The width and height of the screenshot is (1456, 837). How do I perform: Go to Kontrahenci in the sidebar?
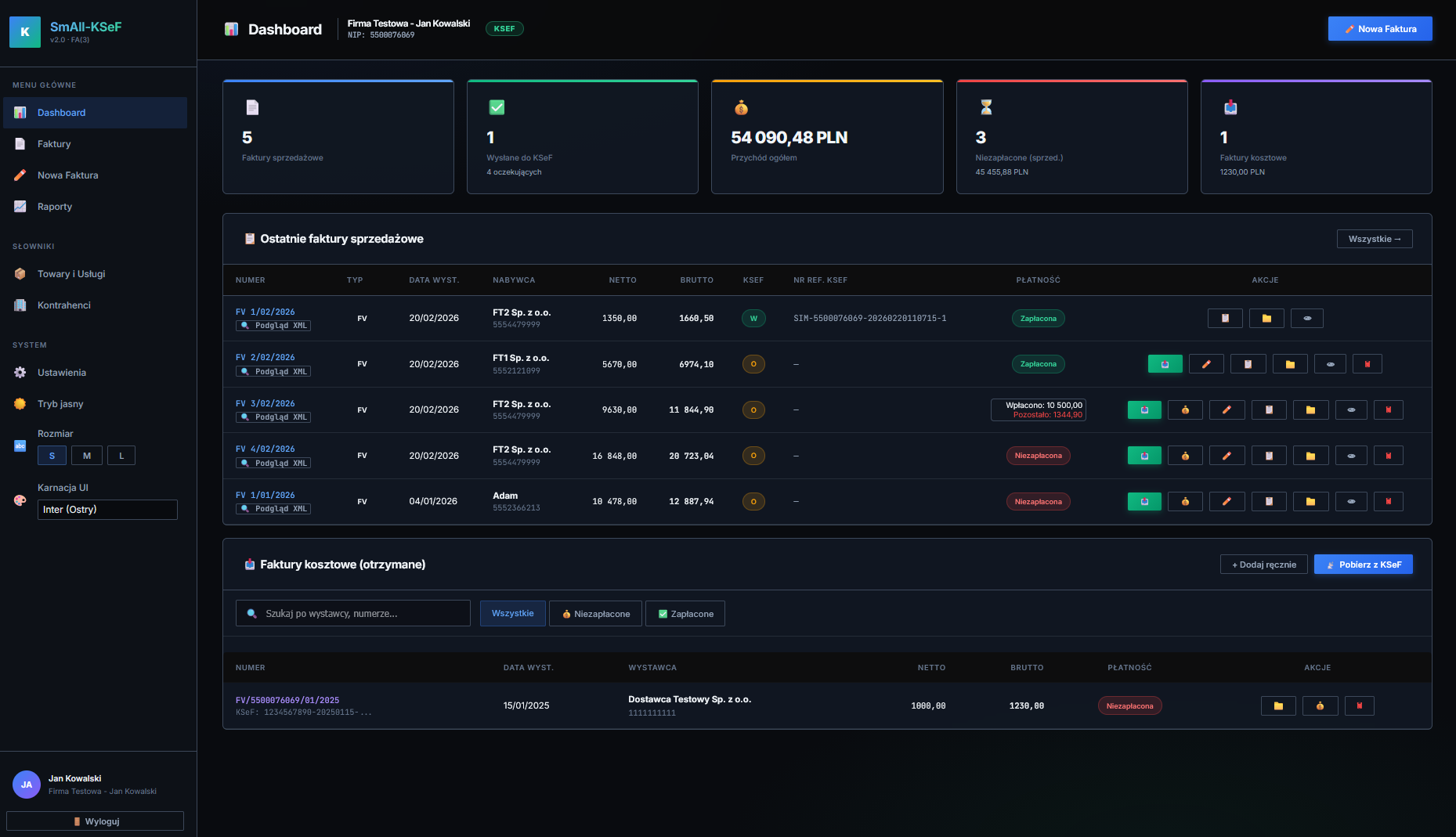coord(64,305)
